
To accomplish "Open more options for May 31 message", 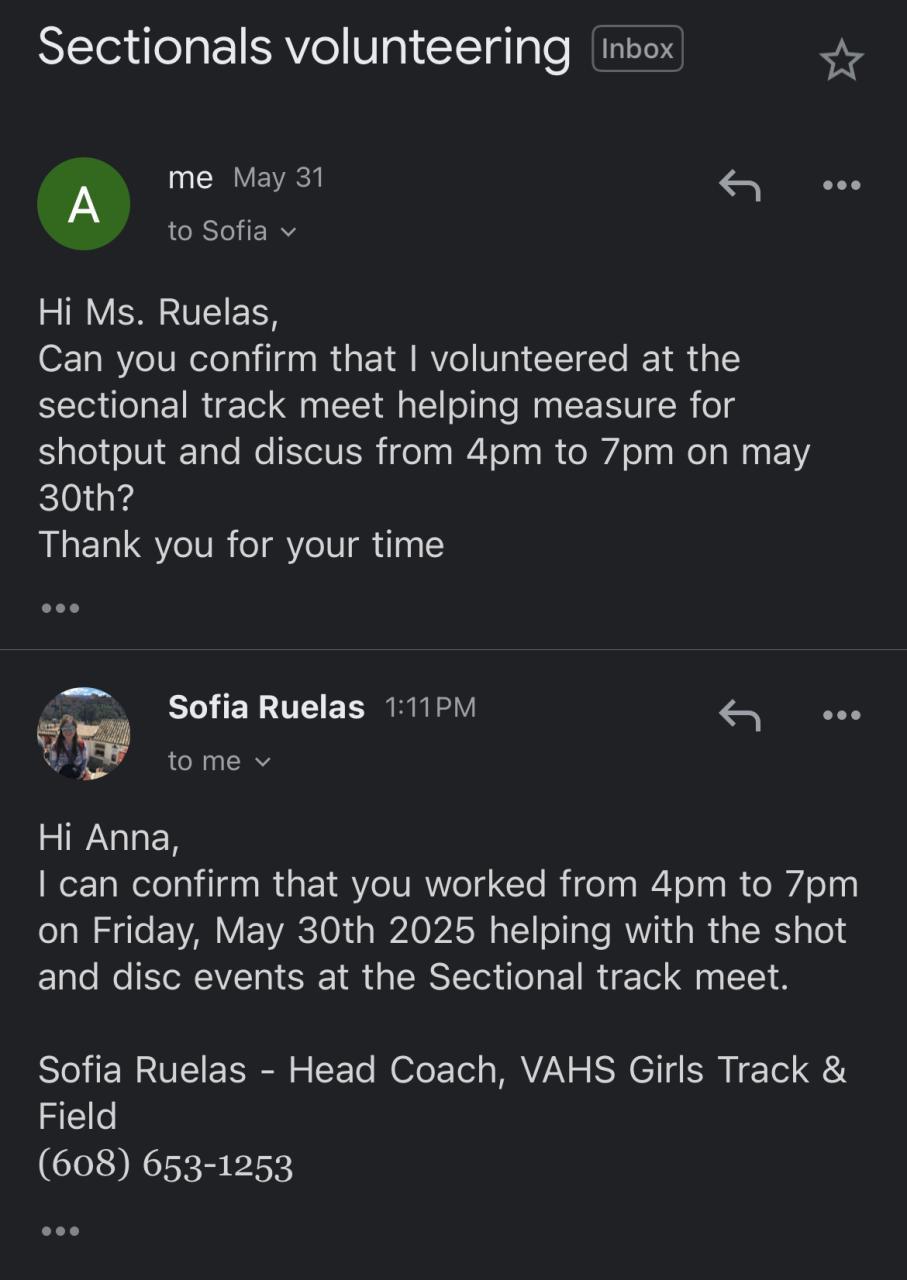I will (x=840, y=185).
